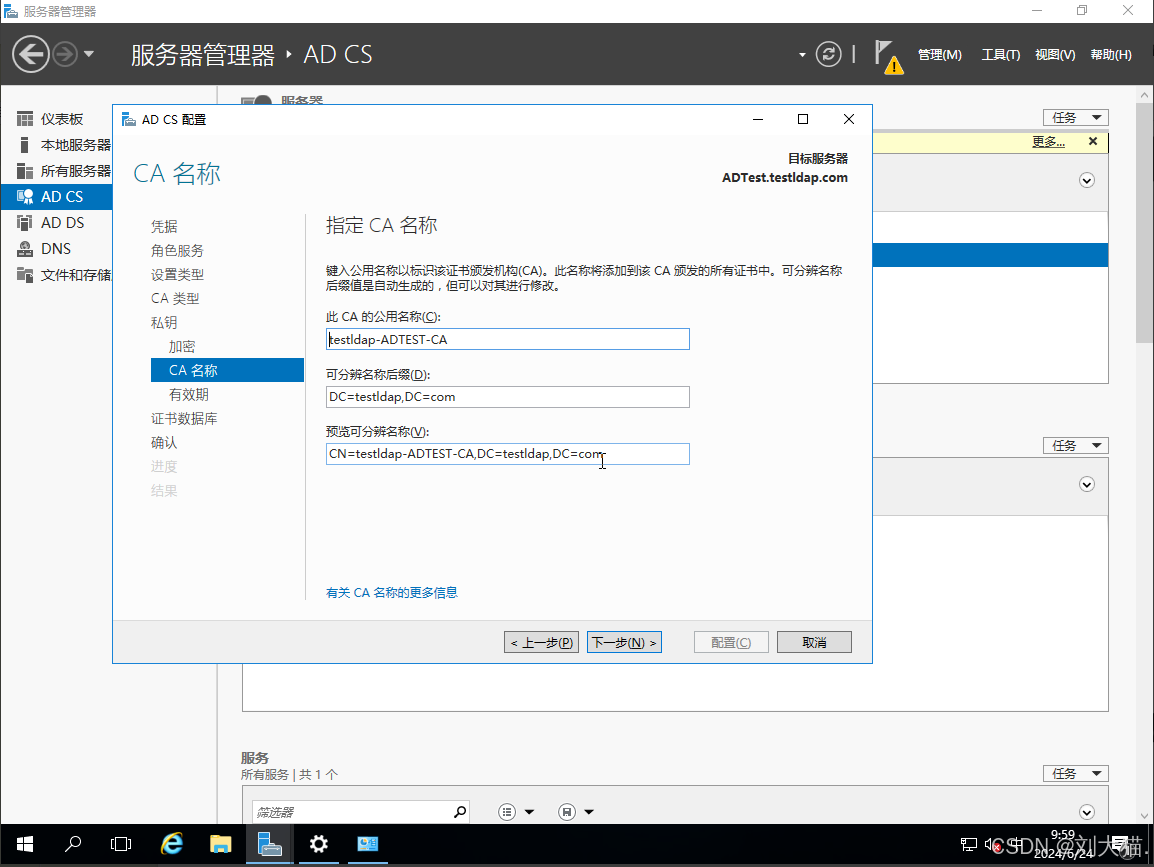
Task: Open the 管理(M) menu
Action: point(939,54)
